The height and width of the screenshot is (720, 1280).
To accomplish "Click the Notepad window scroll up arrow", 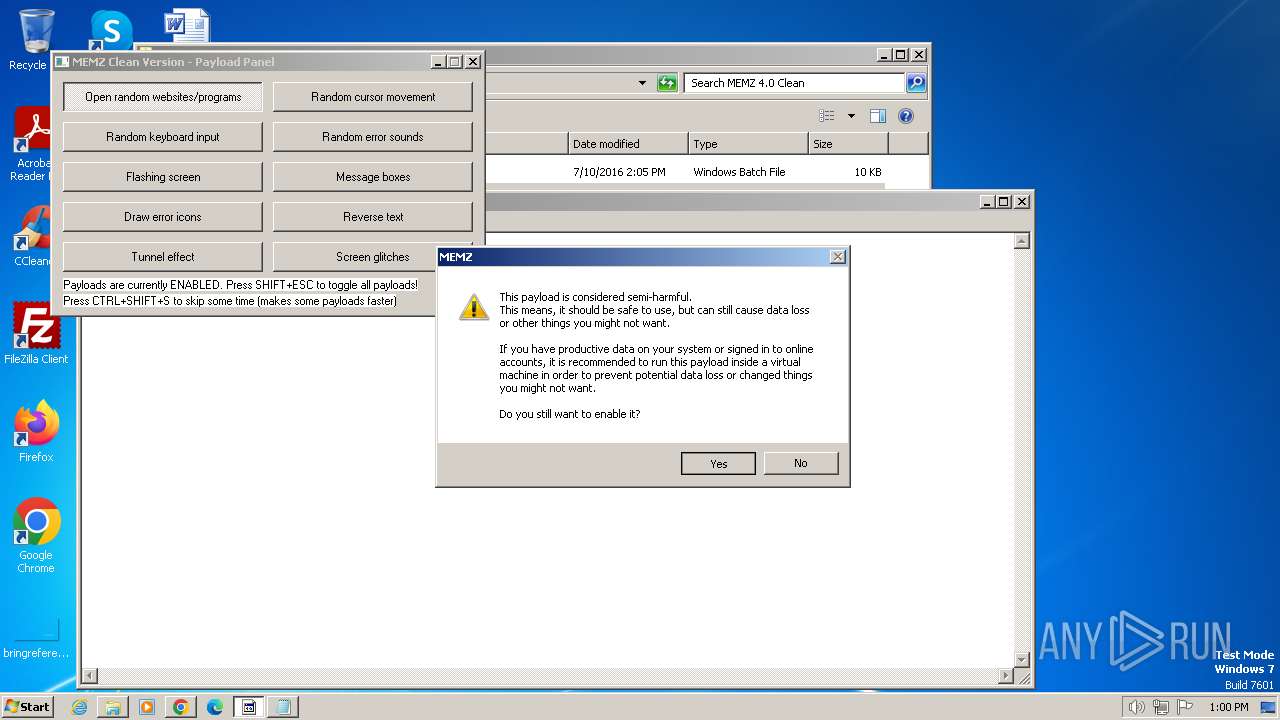I will 1022,241.
